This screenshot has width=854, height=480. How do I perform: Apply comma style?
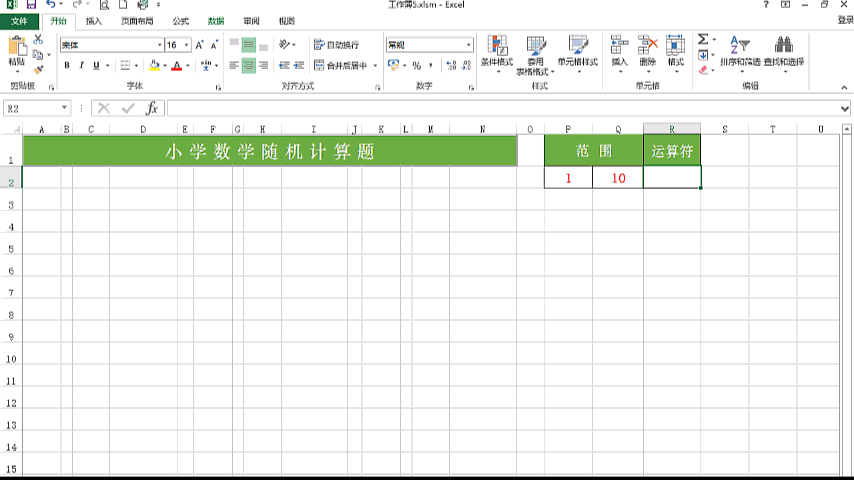[431, 65]
